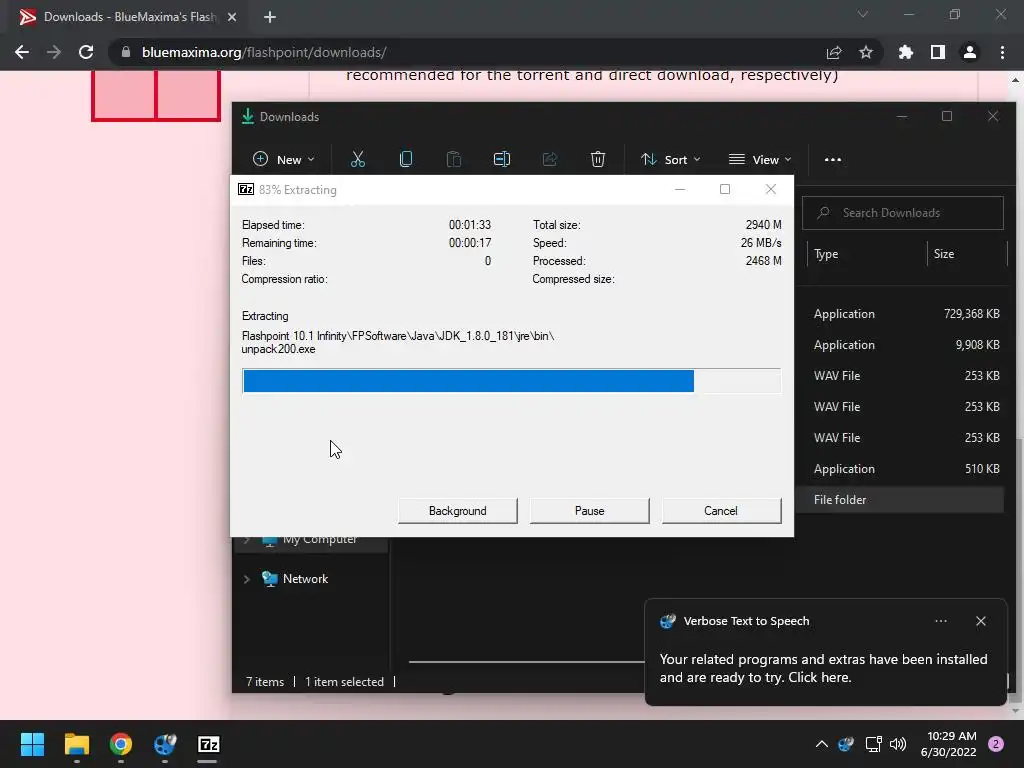Open File Explorer from taskbar

click(76, 744)
